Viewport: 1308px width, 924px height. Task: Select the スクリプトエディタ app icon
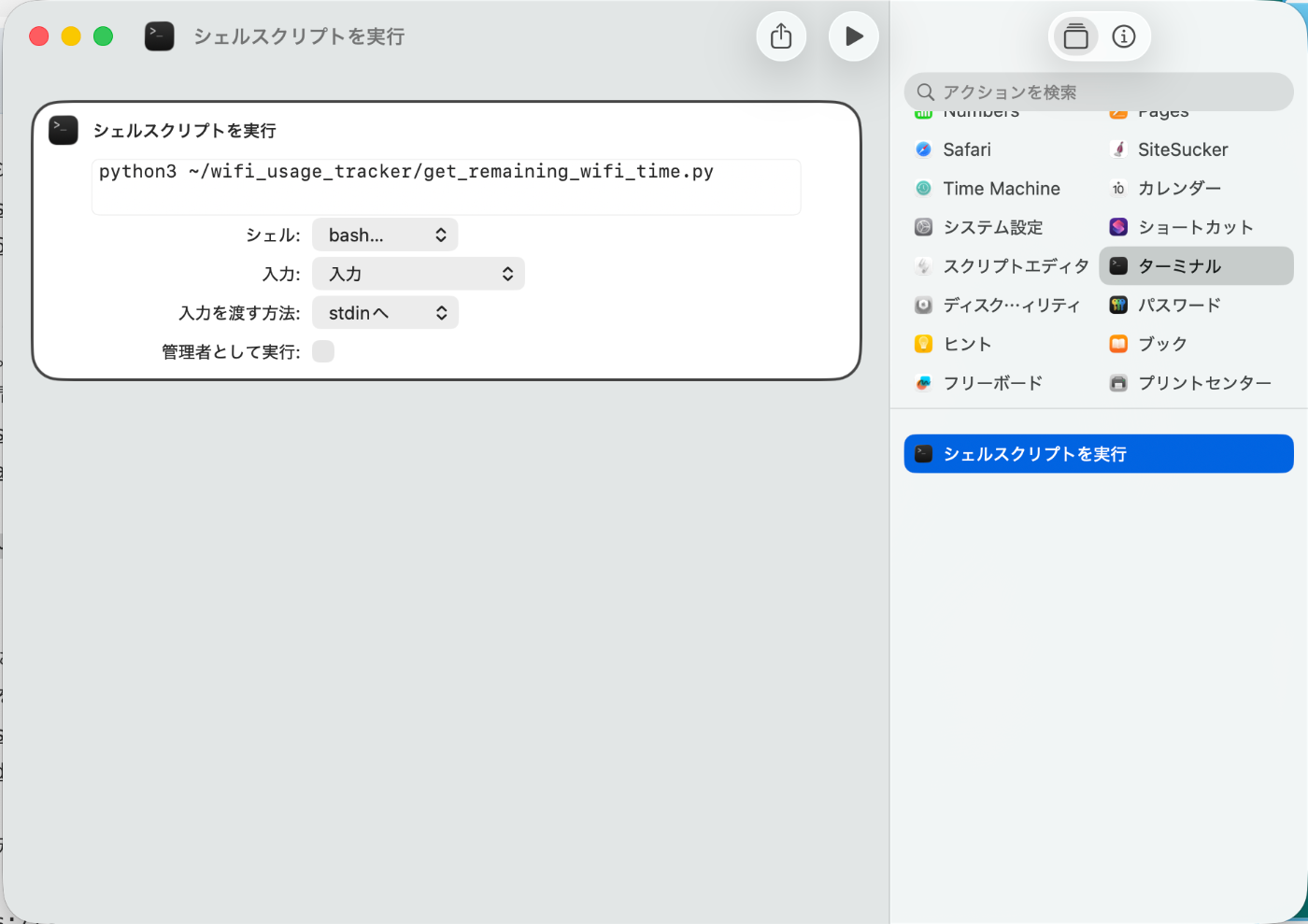click(924, 266)
